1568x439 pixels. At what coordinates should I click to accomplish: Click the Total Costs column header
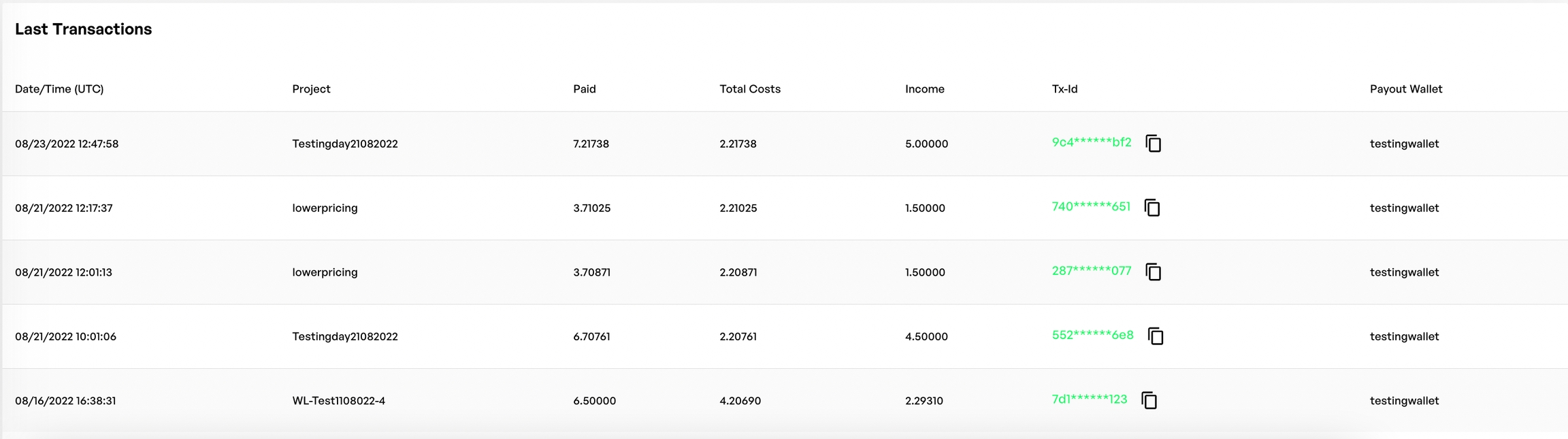coord(750,89)
